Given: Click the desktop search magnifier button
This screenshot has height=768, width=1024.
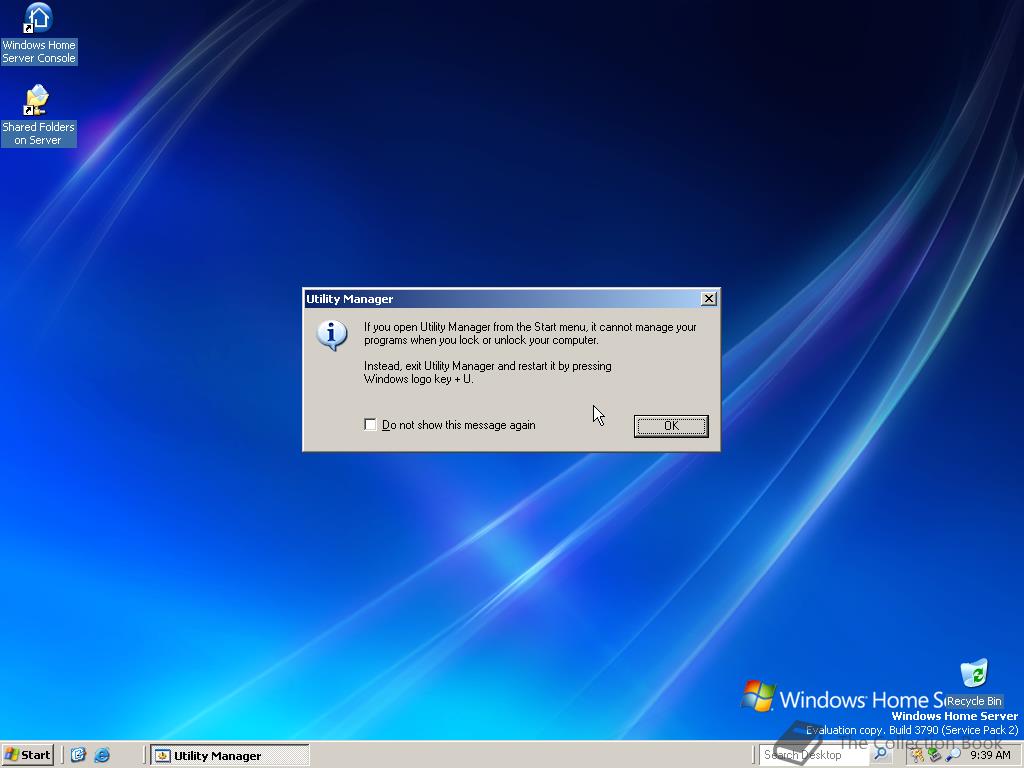Looking at the screenshot, I should (x=880, y=754).
